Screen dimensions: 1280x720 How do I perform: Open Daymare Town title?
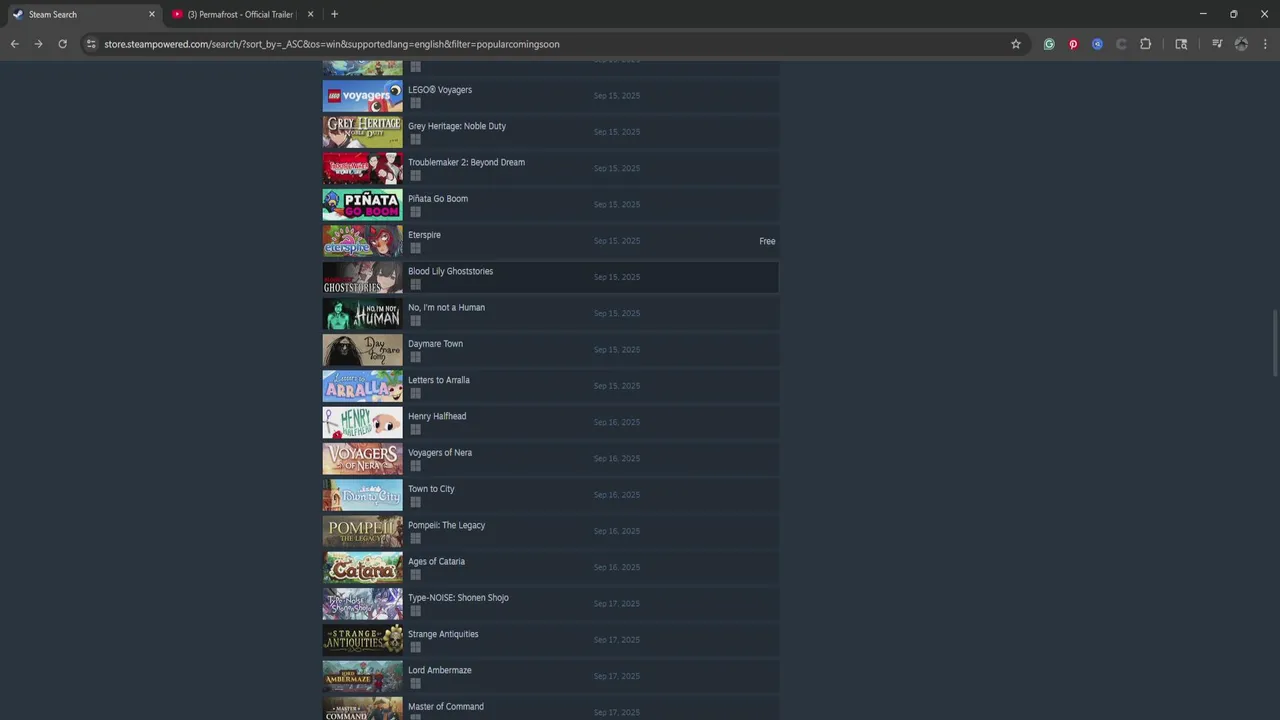[435, 344]
